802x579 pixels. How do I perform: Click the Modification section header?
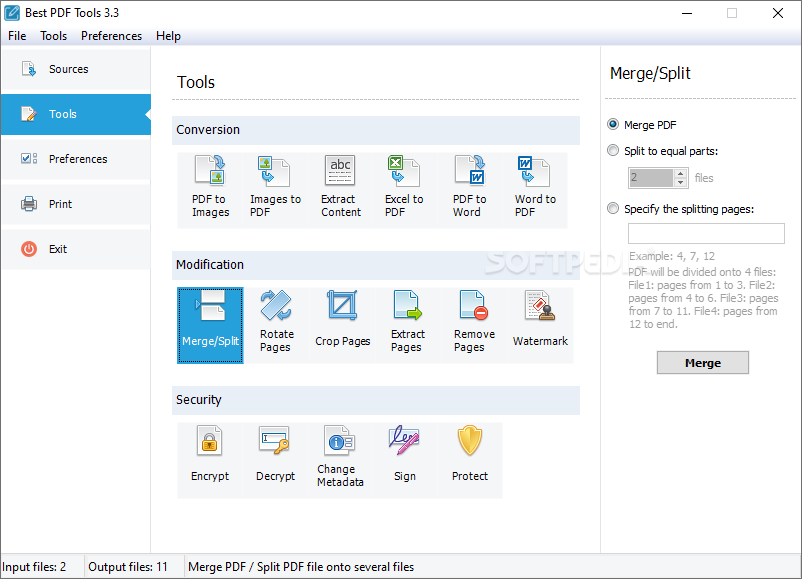click(376, 265)
